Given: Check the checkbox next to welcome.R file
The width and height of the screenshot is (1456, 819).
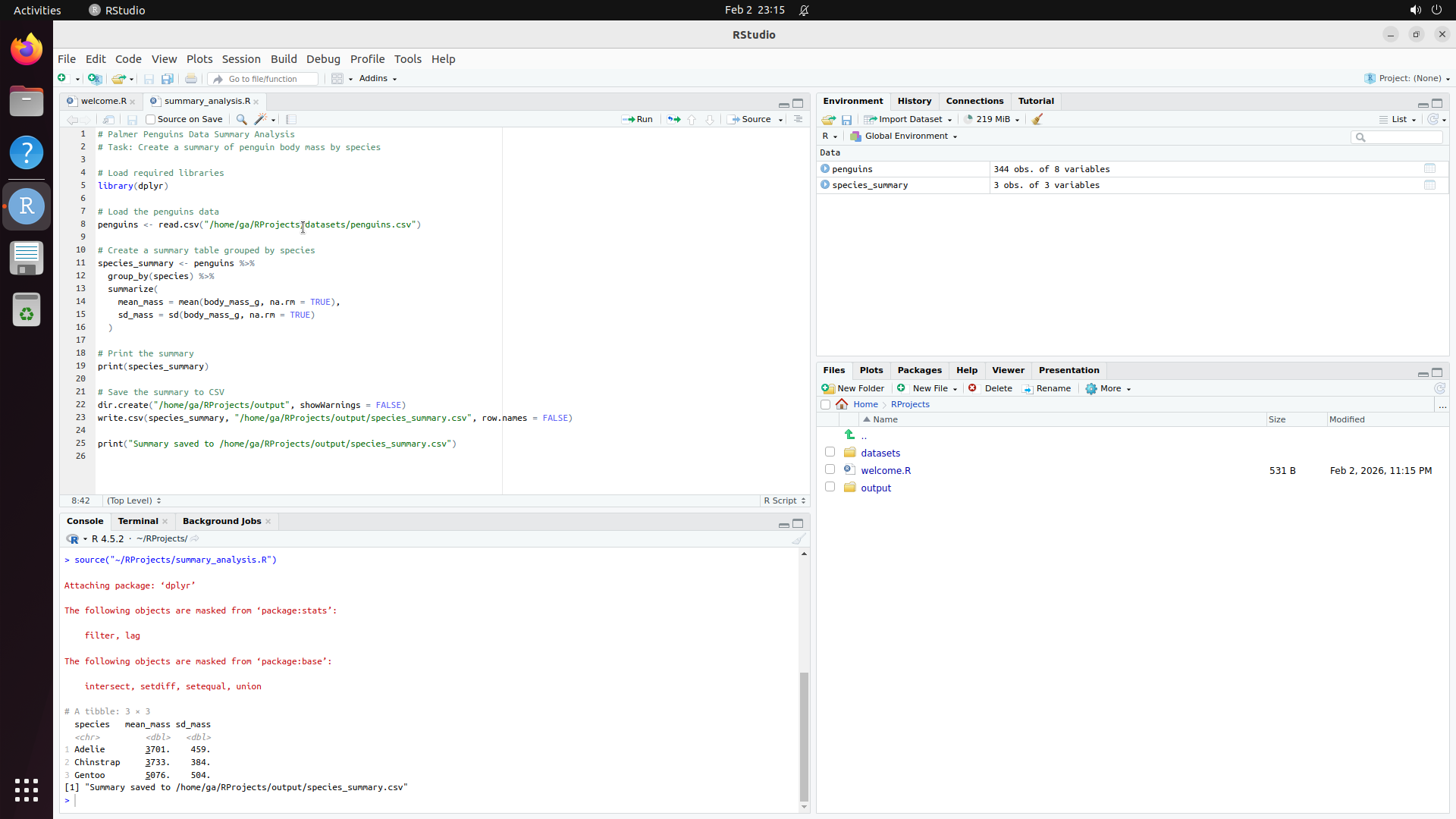Looking at the screenshot, I should (x=830, y=469).
